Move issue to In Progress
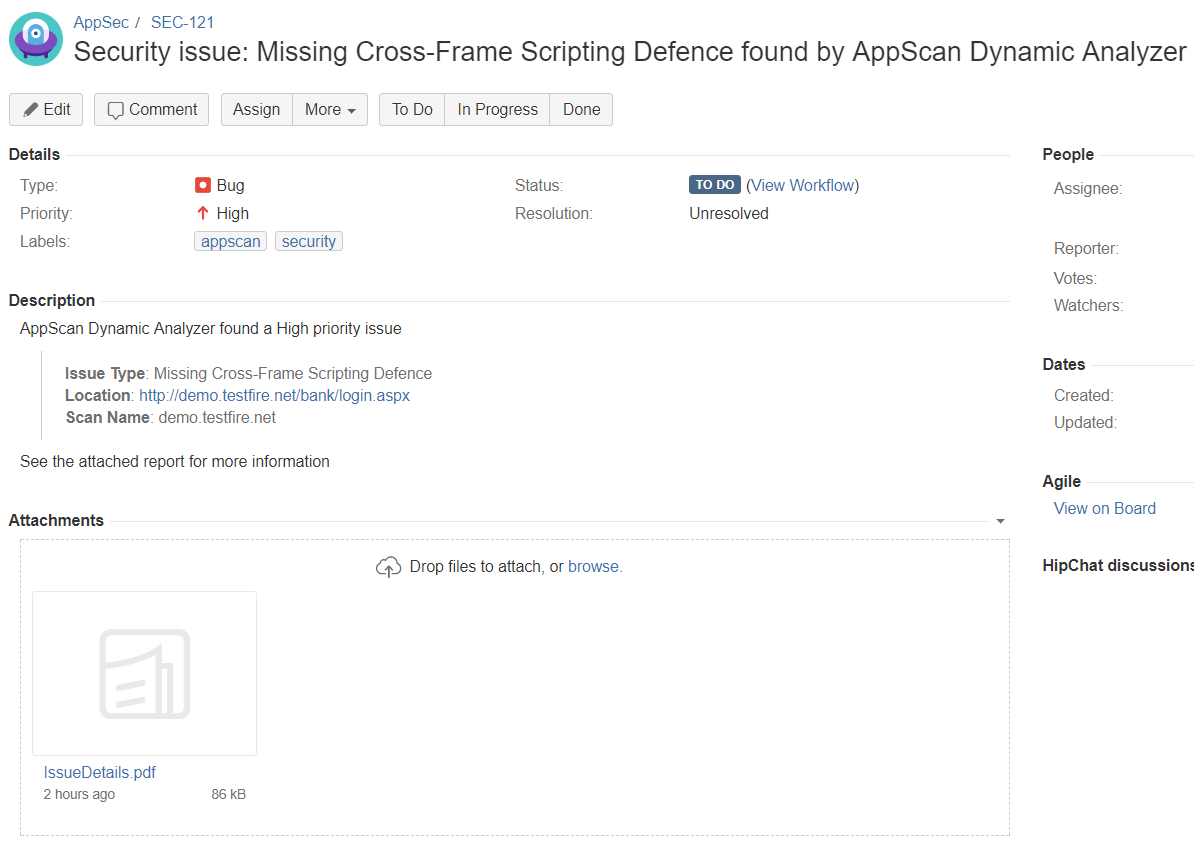This screenshot has width=1194, height=850. point(497,110)
